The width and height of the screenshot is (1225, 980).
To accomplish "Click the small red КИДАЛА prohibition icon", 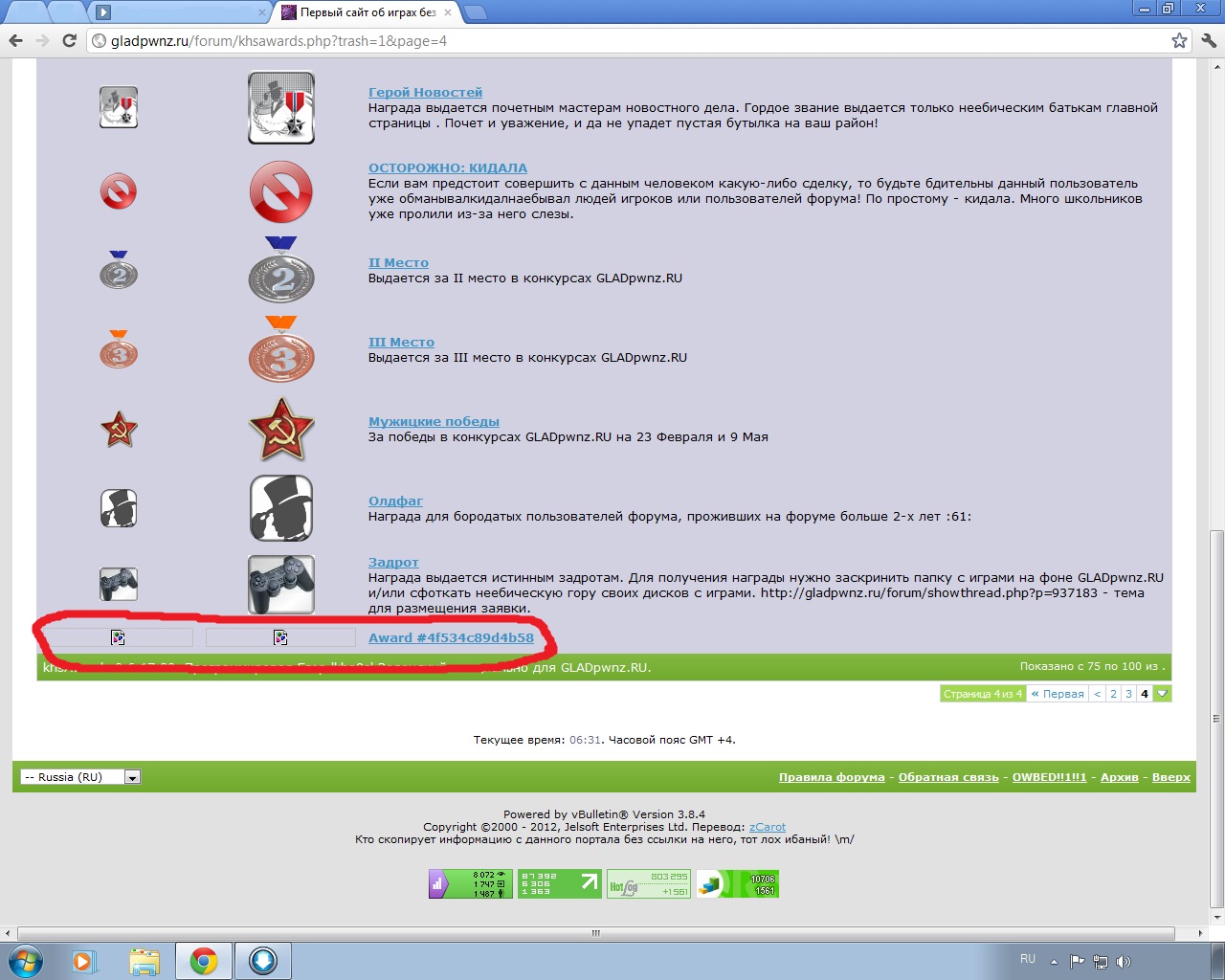I will 119,191.
